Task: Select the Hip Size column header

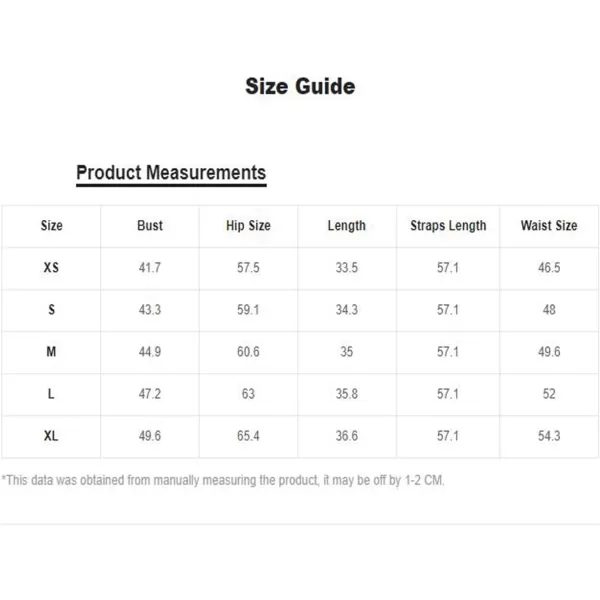Action: [248, 226]
